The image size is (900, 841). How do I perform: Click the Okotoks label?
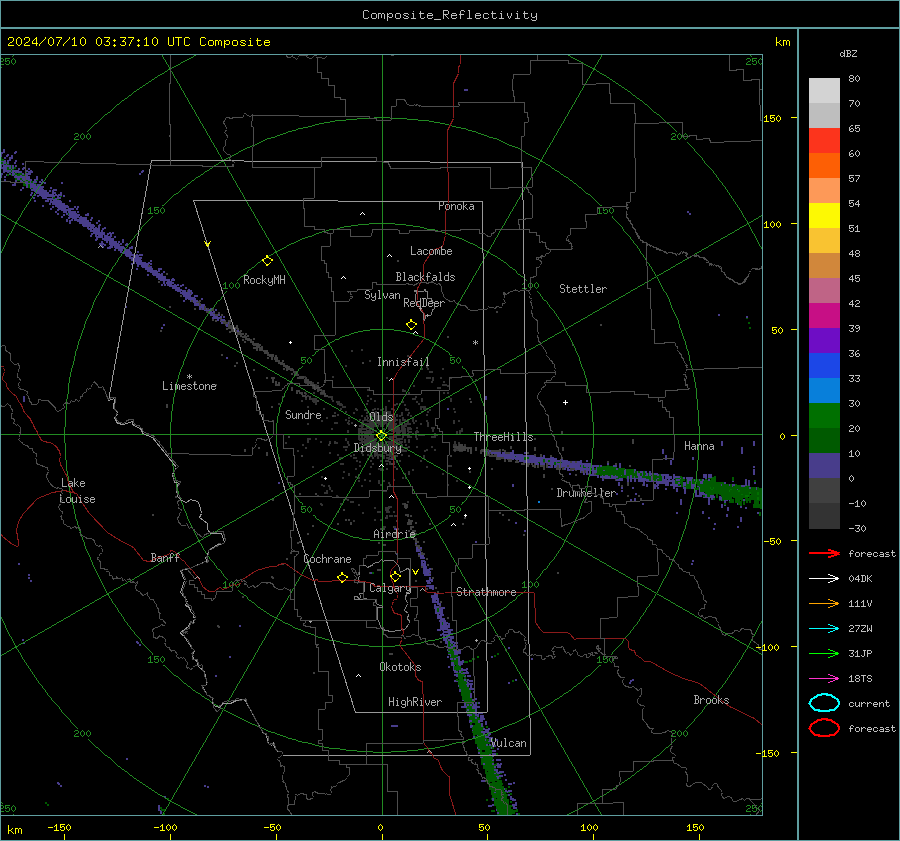point(400,667)
